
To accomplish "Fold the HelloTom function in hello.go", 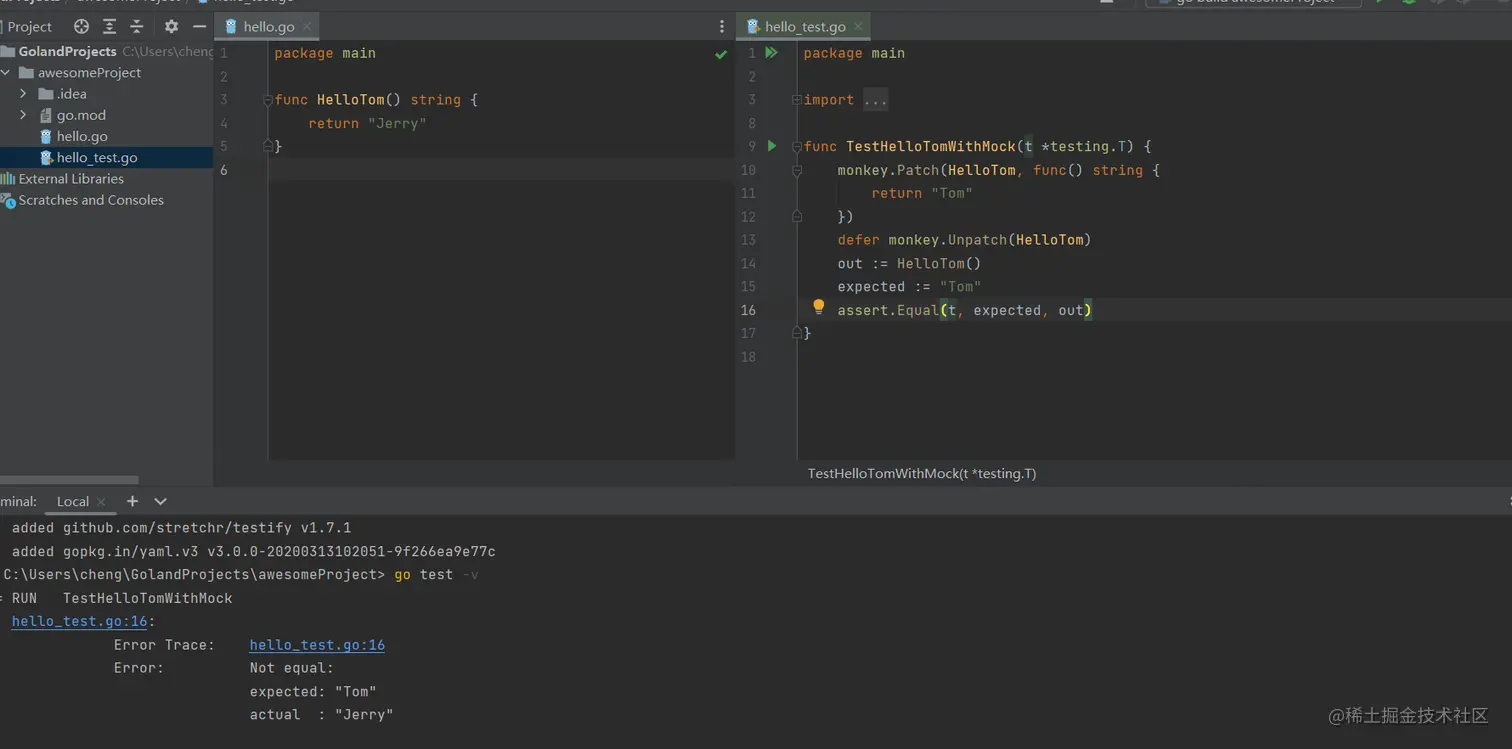I will pos(268,100).
